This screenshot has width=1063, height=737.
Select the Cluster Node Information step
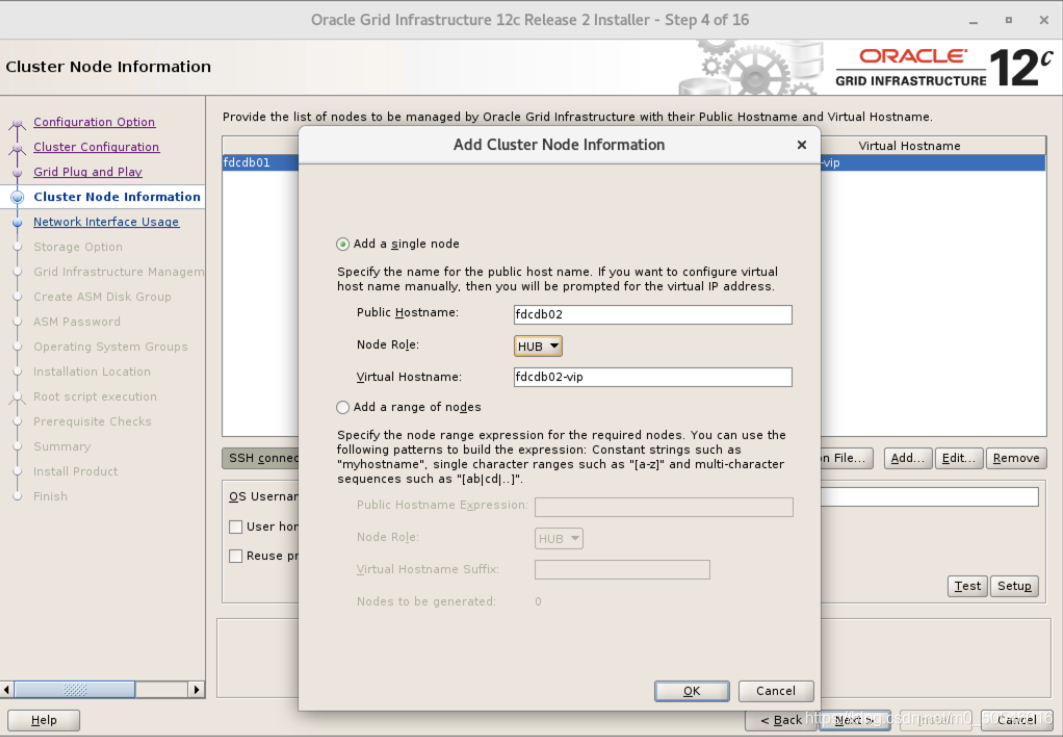(117, 197)
